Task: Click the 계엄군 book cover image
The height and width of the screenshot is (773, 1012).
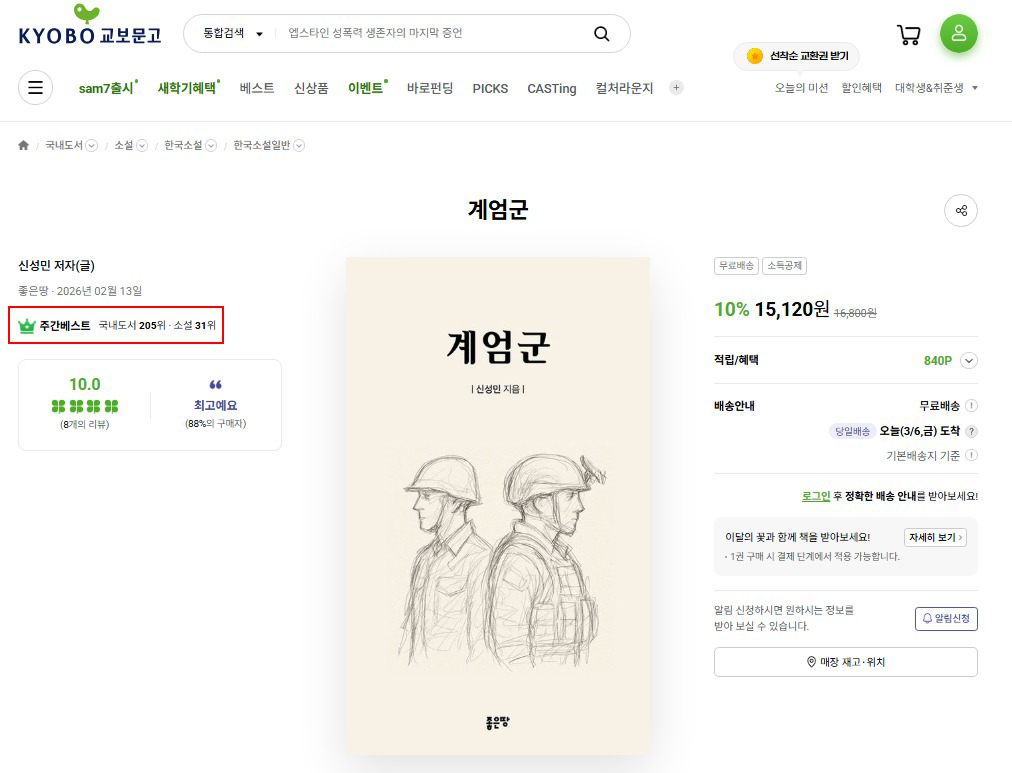Action: click(x=497, y=505)
